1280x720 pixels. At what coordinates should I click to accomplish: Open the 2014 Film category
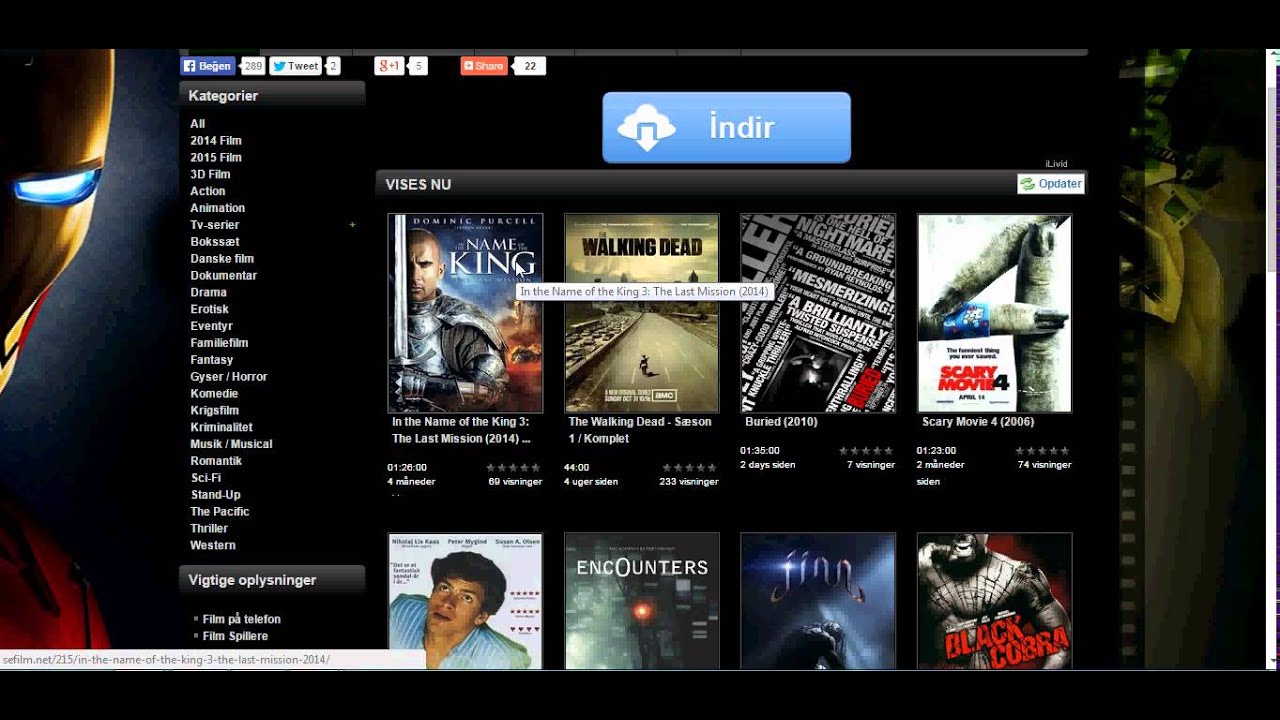click(x=216, y=141)
